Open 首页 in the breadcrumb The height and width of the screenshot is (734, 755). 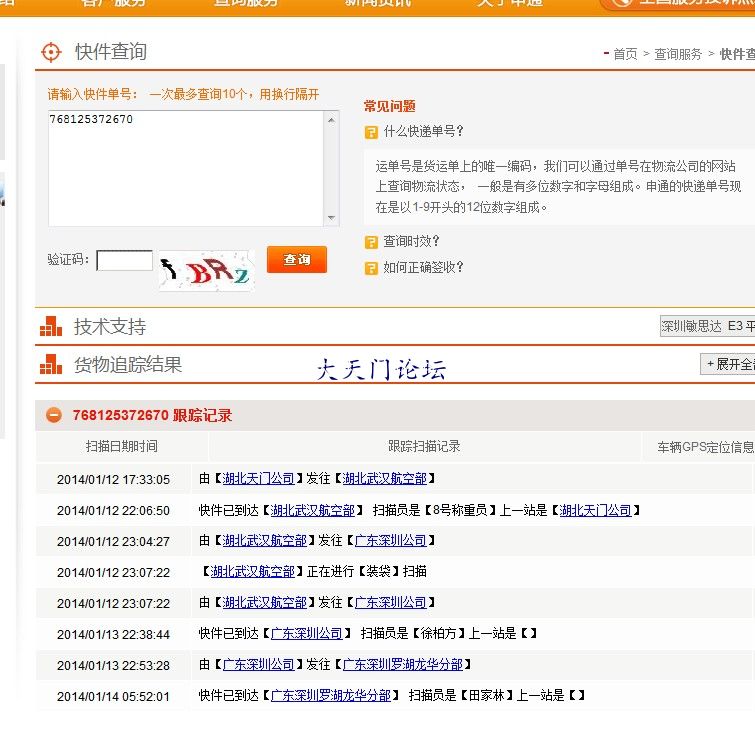coord(625,54)
